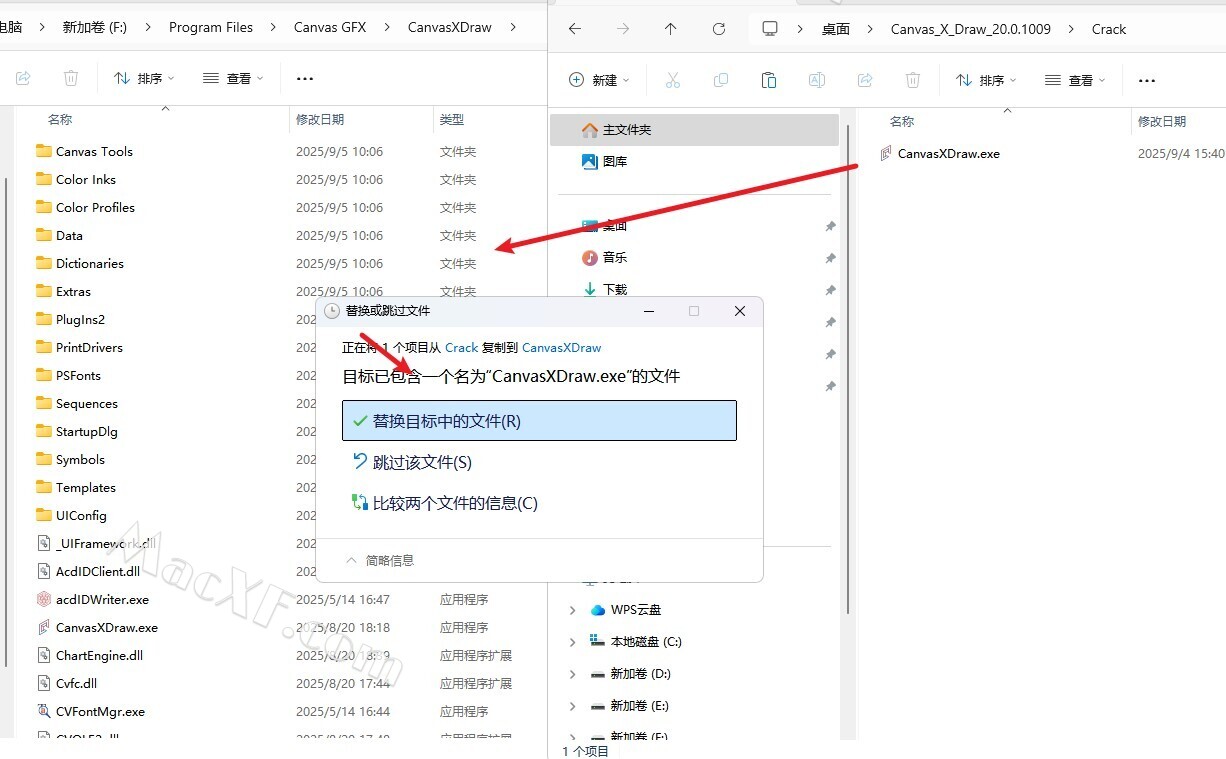The image size is (1226, 759).
Task: Click 新加卷 (F:) breadcrumb in address bar
Action: (x=95, y=27)
